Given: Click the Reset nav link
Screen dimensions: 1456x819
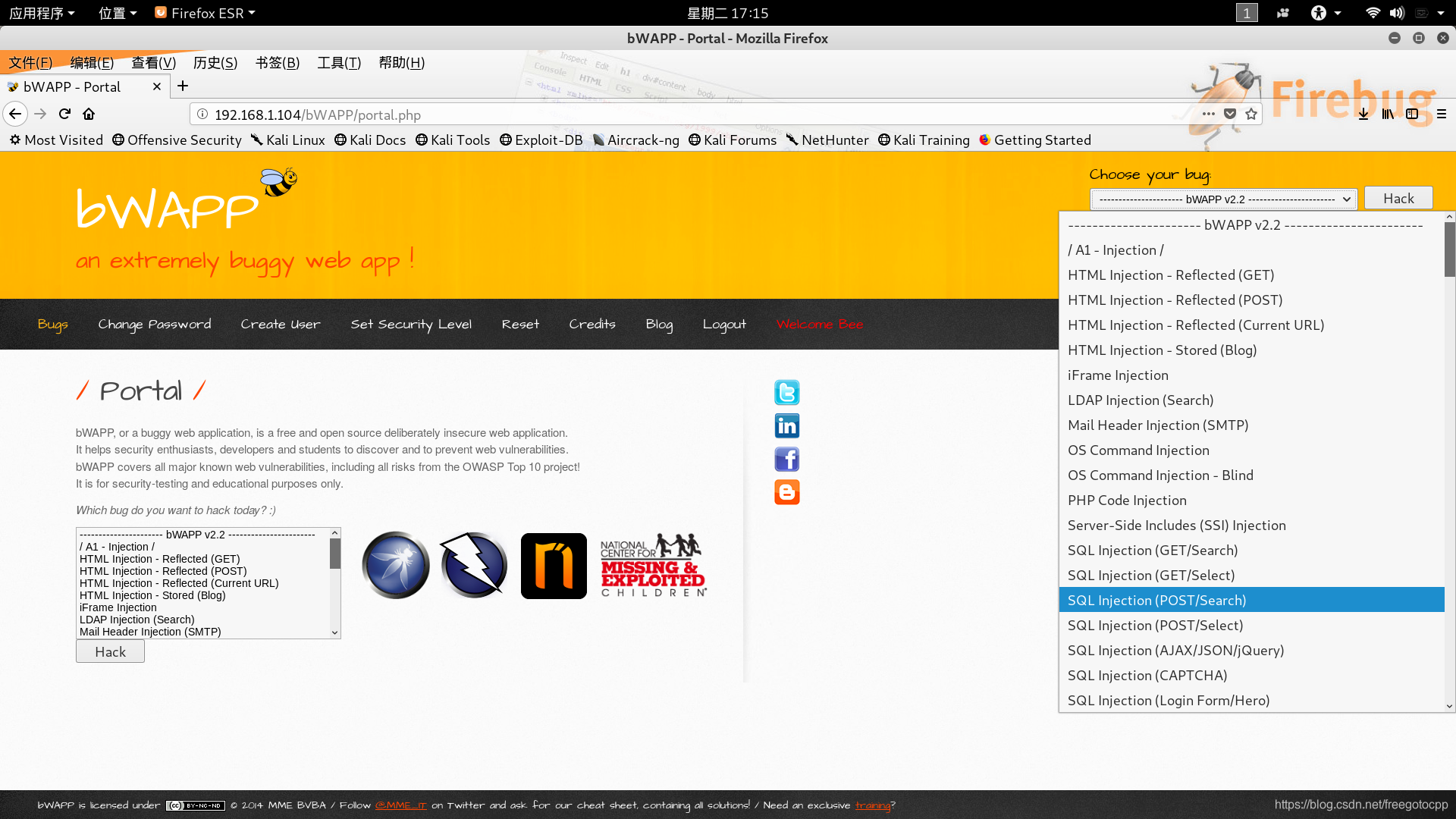Looking at the screenshot, I should 520,324.
